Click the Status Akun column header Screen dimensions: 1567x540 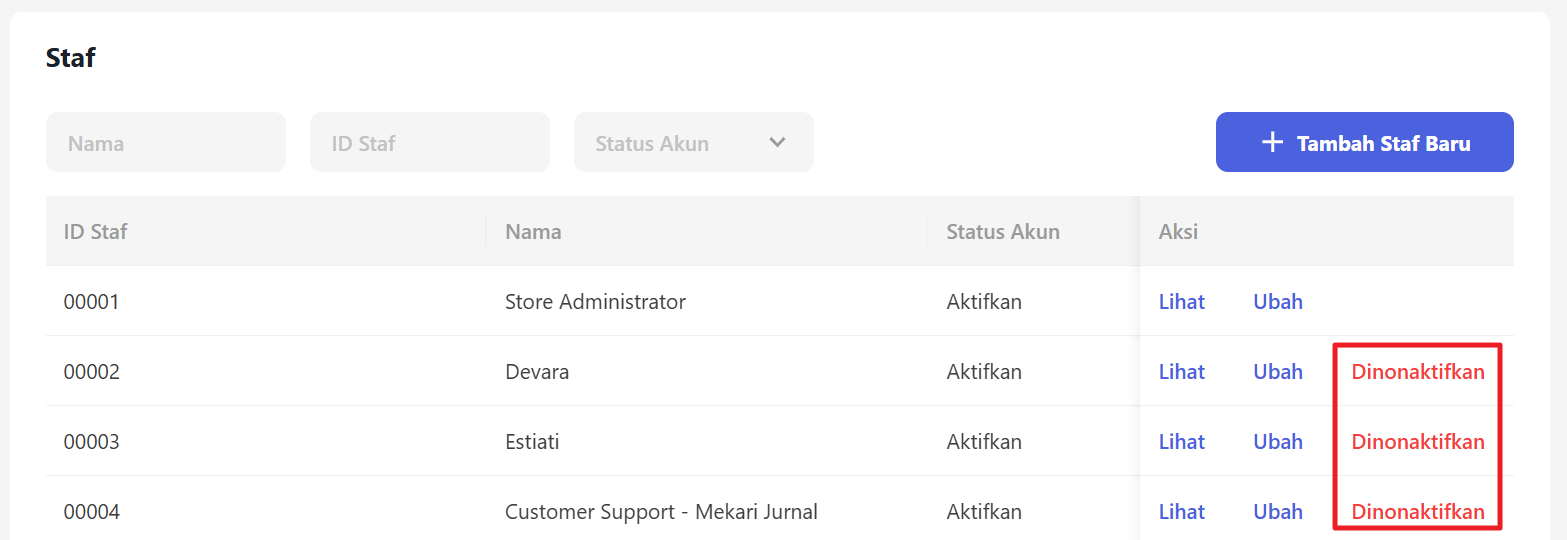[x=1002, y=232]
